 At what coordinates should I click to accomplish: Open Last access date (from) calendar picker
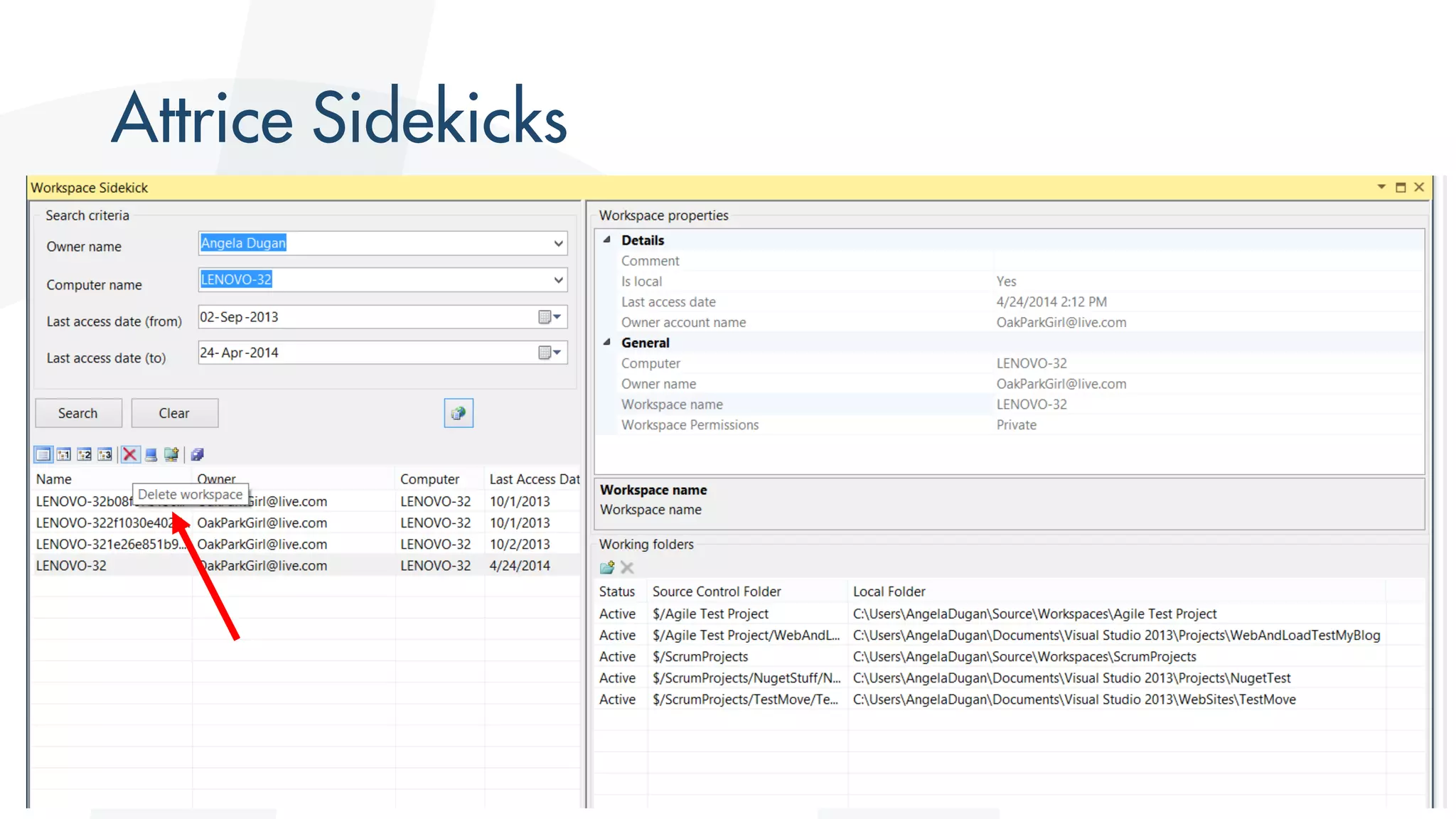(x=550, y=317)
